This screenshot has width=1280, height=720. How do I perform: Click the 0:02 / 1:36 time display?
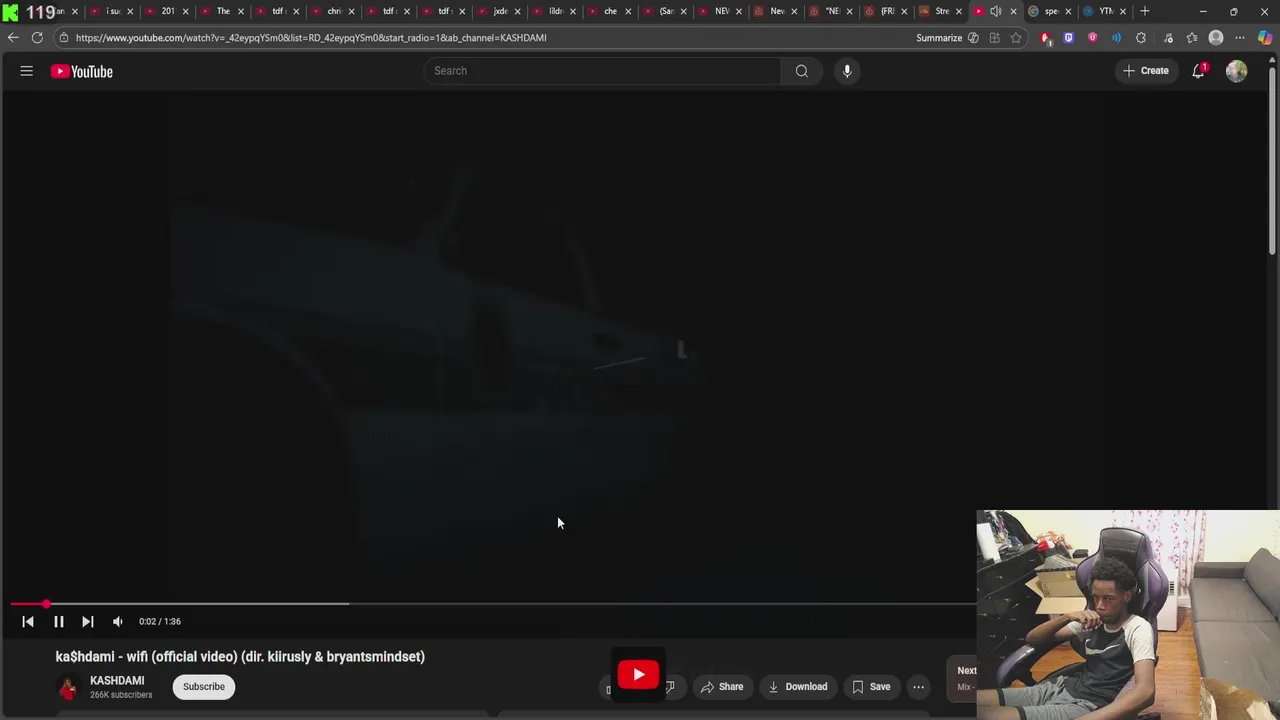(160, 621)
